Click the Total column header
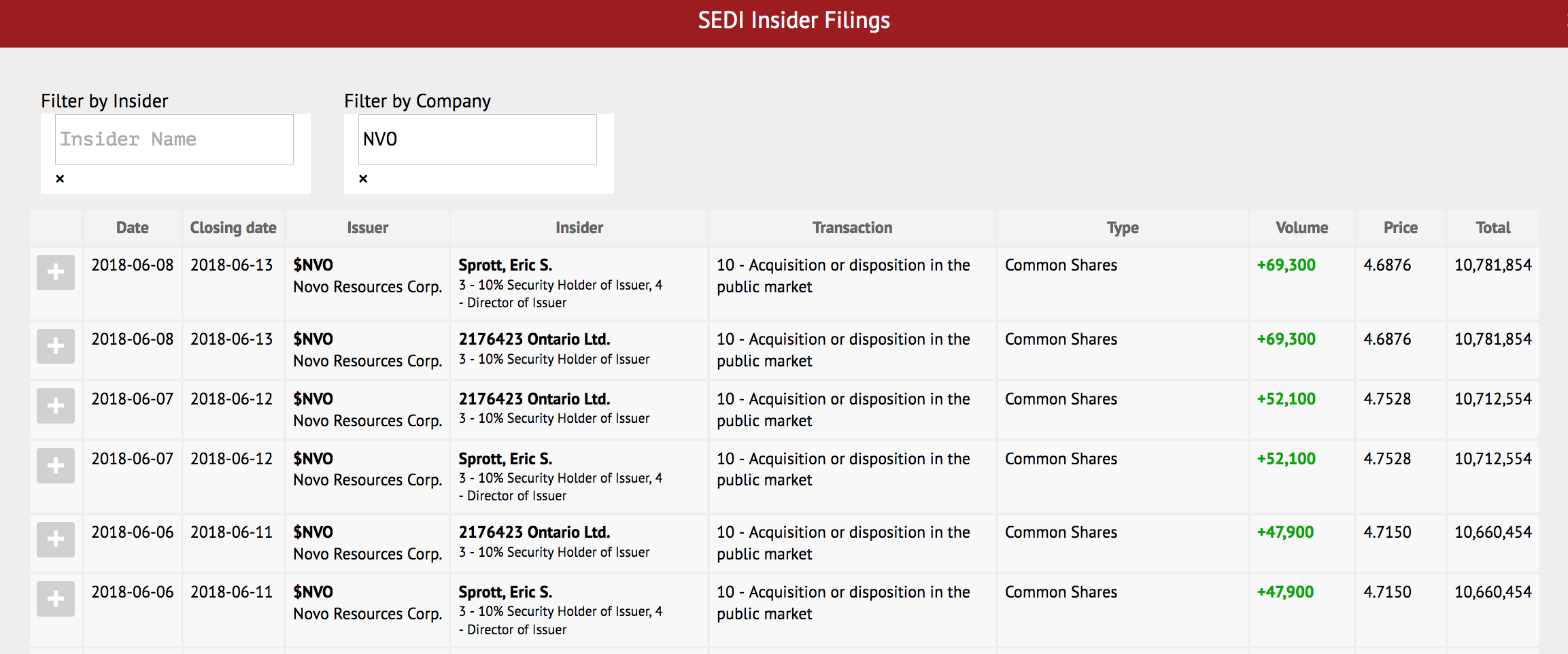The height and width of the screenshot is (654, 1568). click(x=1493, y=228)
